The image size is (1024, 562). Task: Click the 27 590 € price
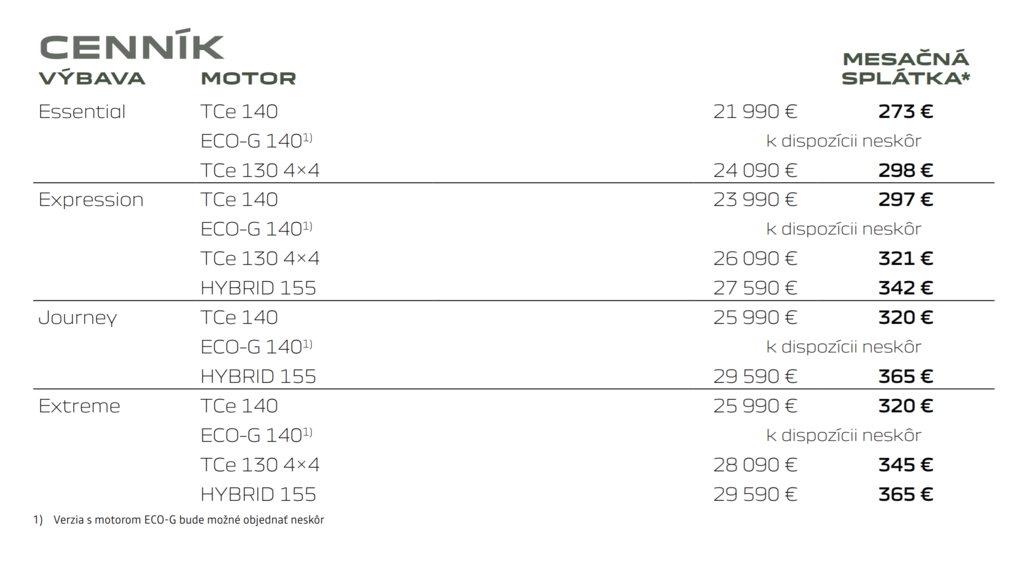click(755, 288)
